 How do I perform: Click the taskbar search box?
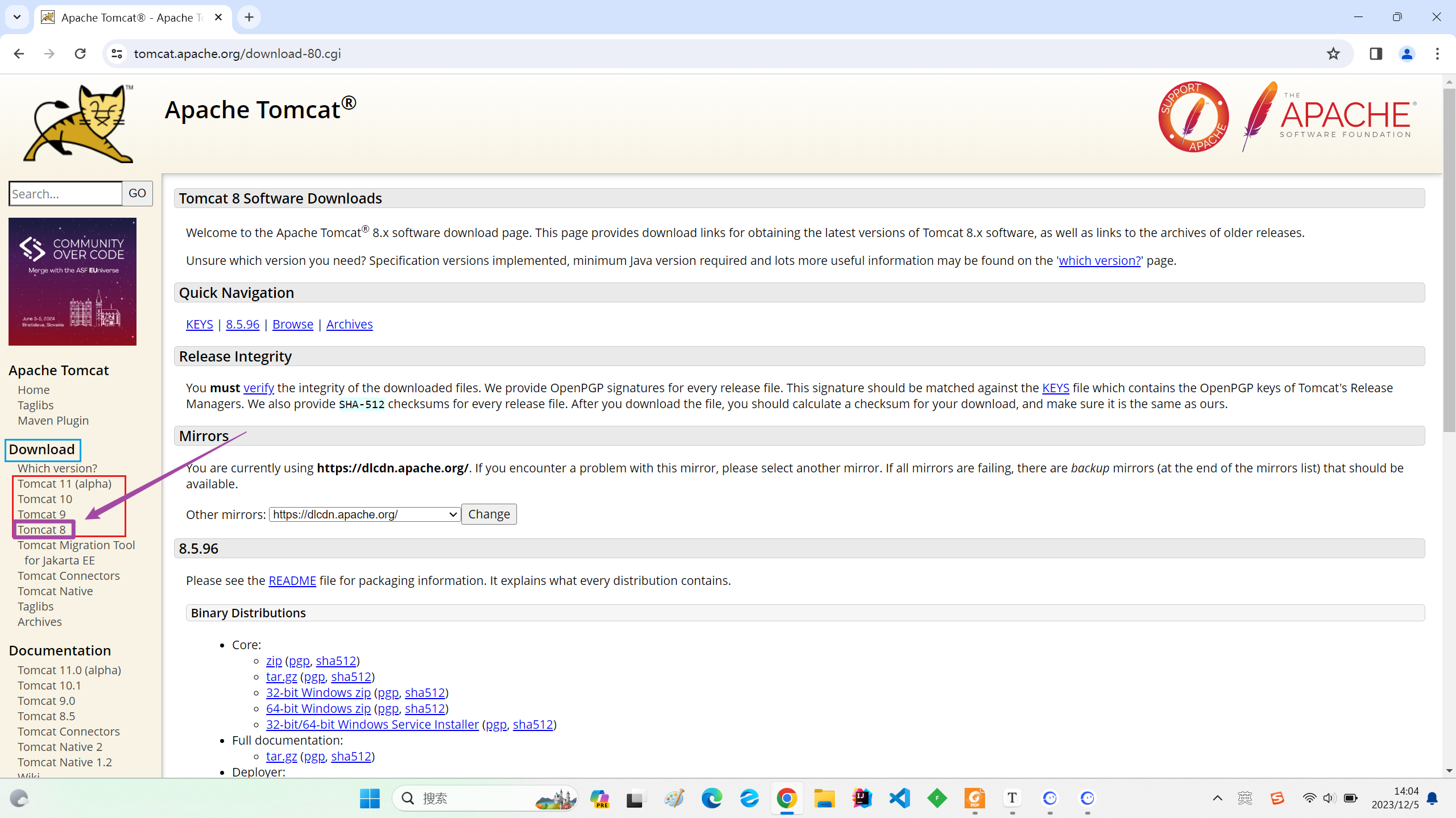[x=485, y=798]
